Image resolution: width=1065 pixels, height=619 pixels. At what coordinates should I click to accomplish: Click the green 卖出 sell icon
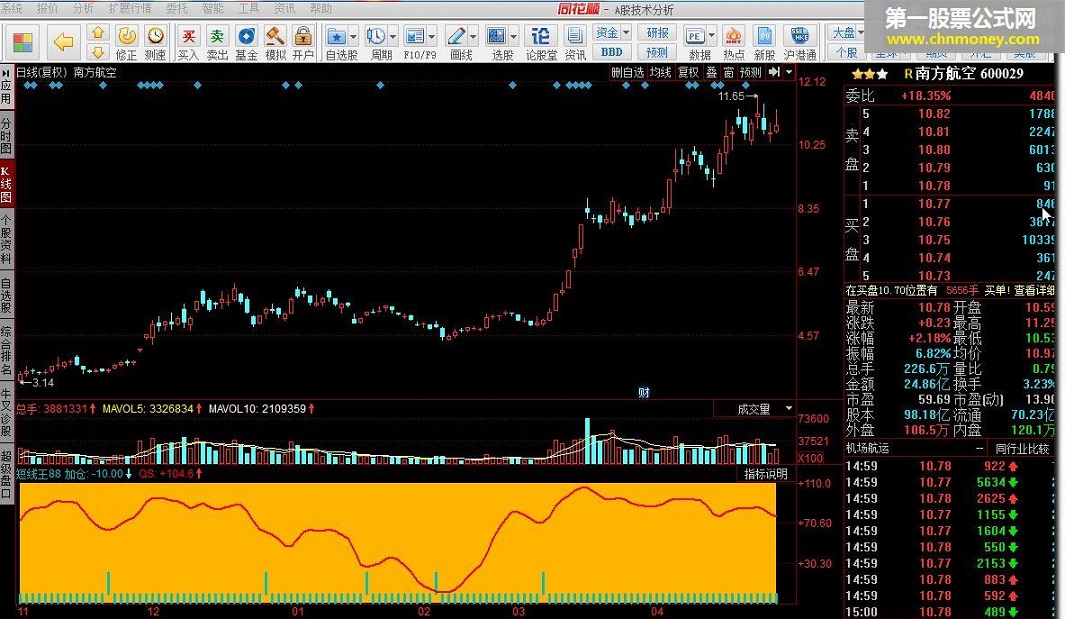pyautogui.click(x=217, y=35)
